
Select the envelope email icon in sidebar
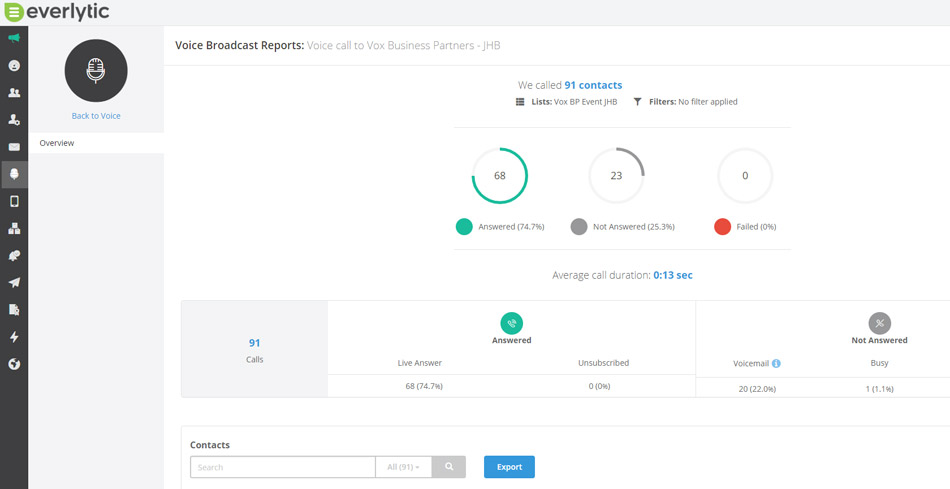(x=14, y=147)
